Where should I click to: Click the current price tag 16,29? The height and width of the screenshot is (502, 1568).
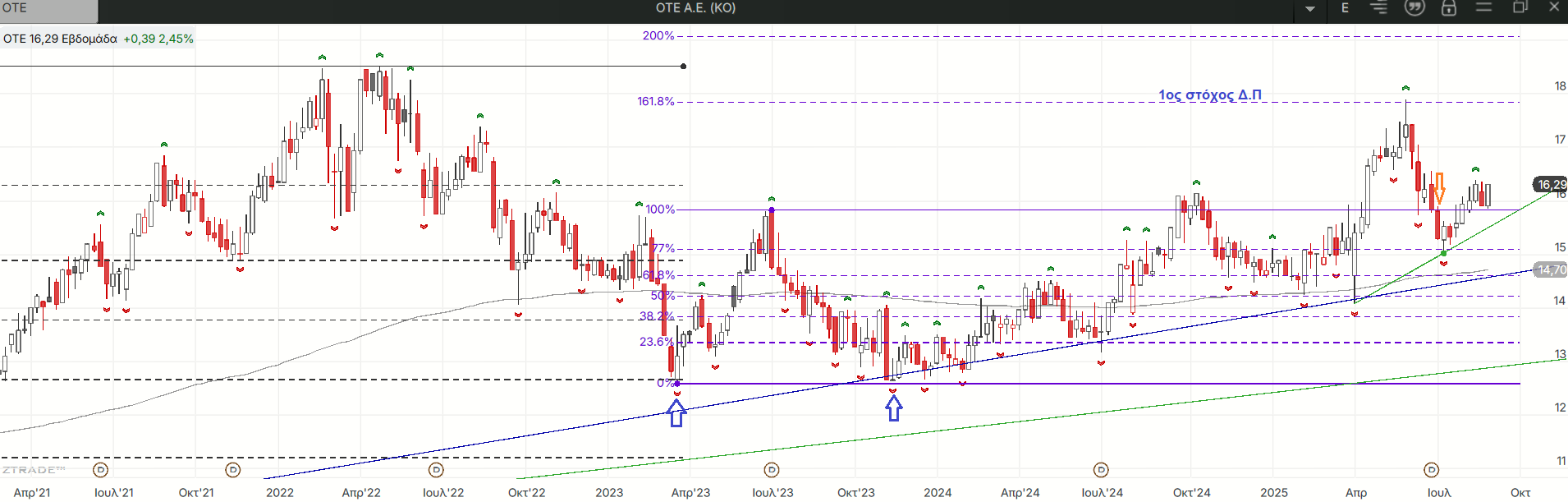point(1550,185)
